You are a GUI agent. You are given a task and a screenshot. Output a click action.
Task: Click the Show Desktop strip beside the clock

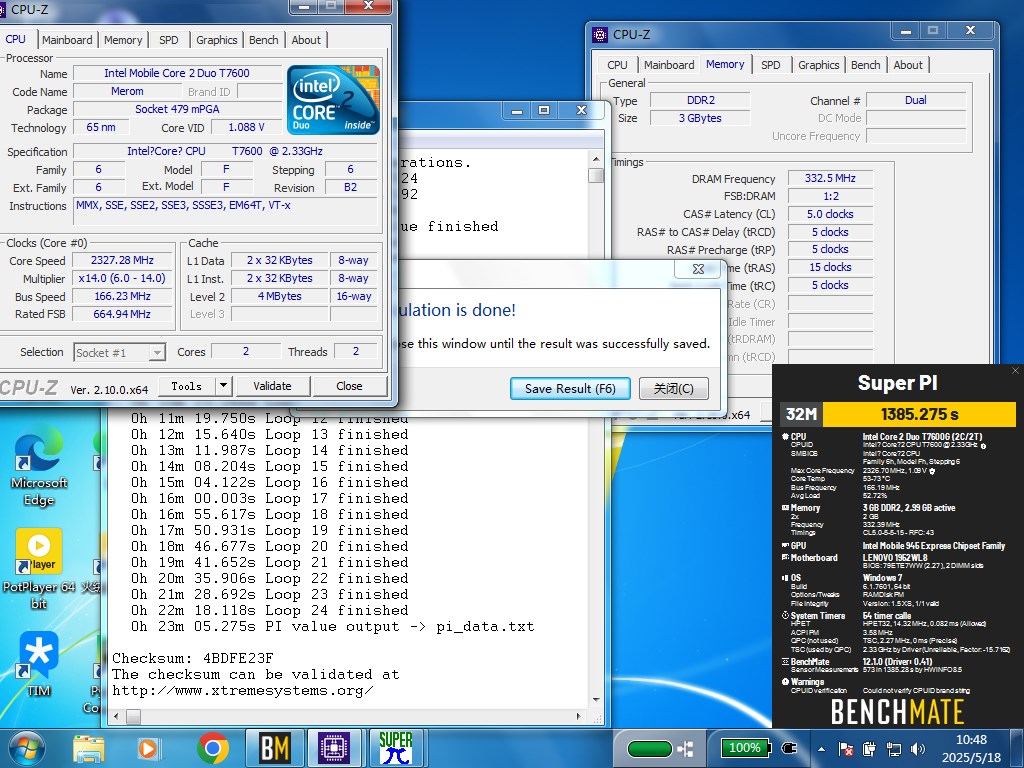pos(1017,748)
